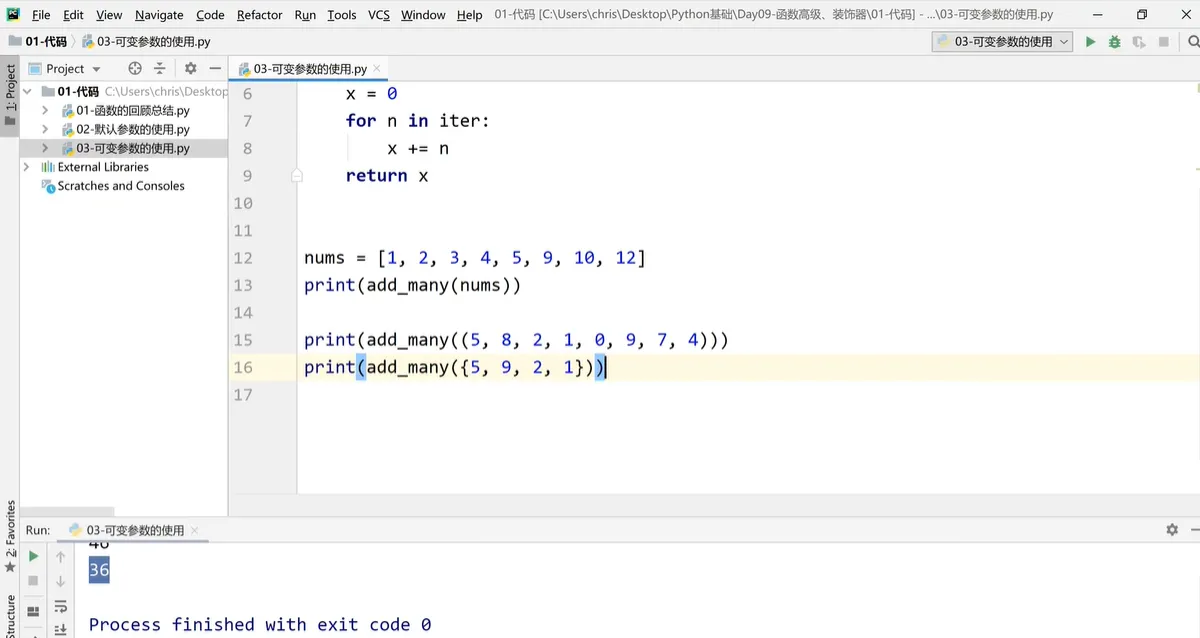Viewport: 1200px width, 638px height.
Task: Click the 01-代码 breadcrumb in navigation bar
Action: click(x=38, y=42)
